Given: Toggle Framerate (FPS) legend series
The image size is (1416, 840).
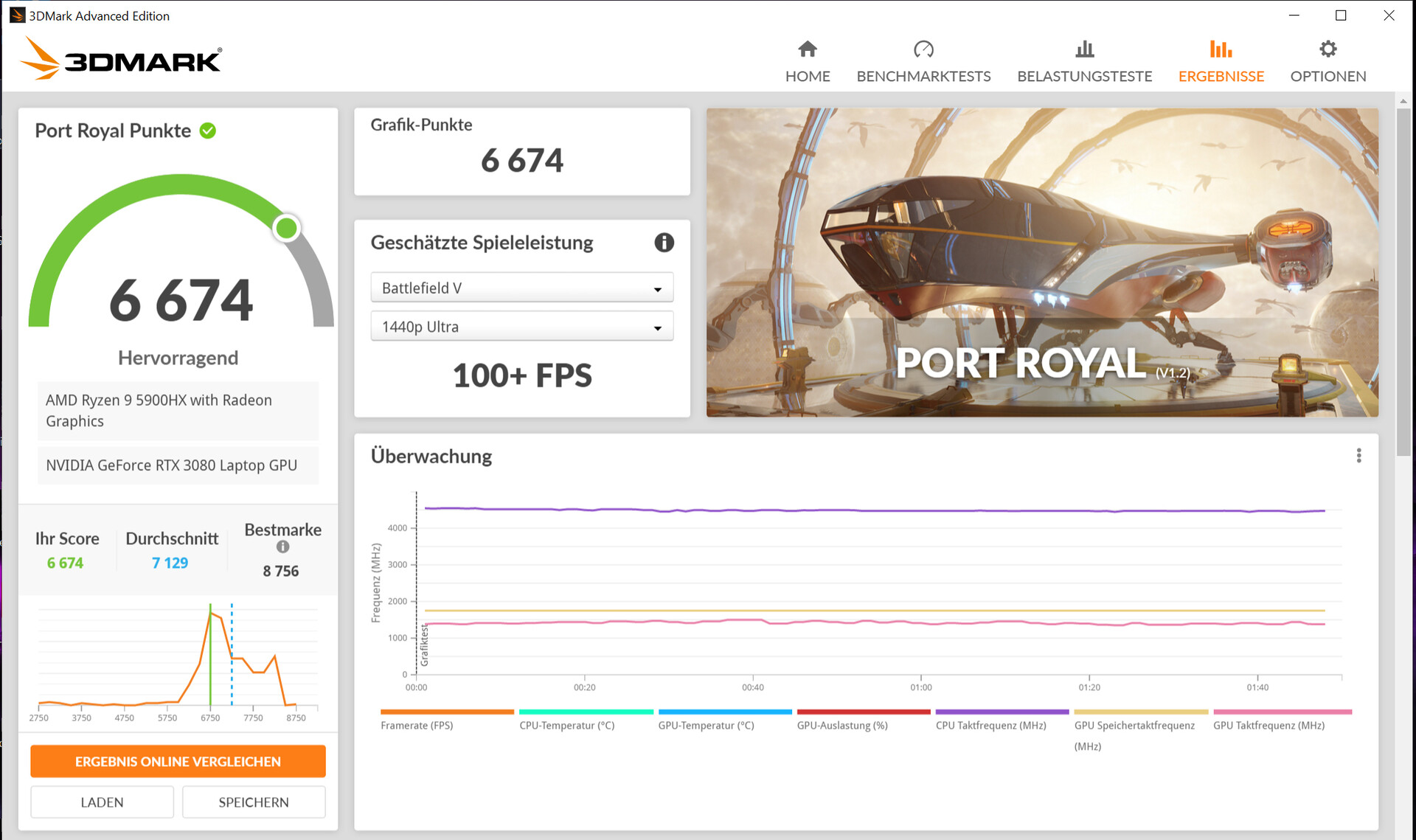Looking at the screenshot, I should point(417,726).
